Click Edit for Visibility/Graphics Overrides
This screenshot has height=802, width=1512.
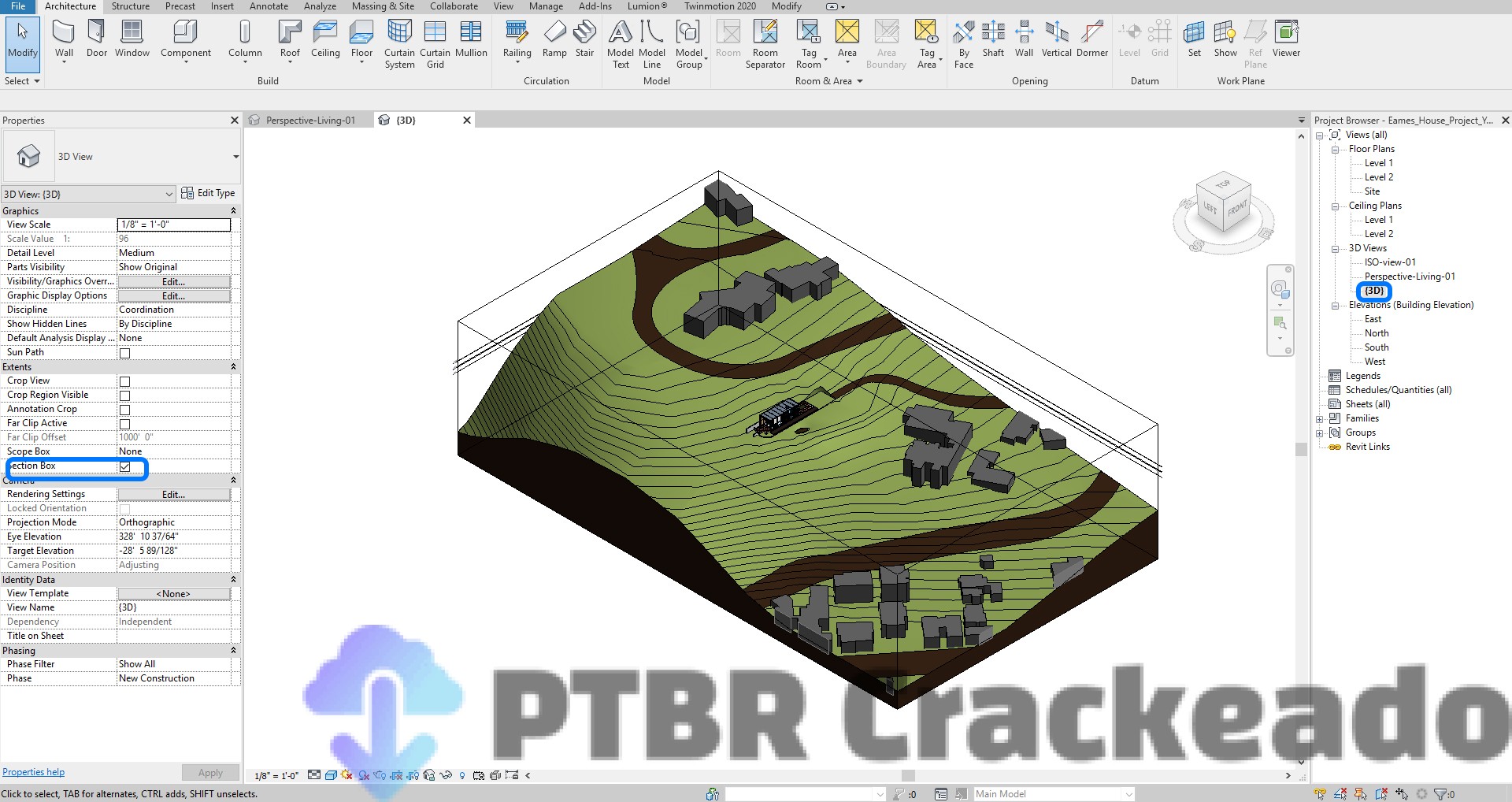pos(174,282)
